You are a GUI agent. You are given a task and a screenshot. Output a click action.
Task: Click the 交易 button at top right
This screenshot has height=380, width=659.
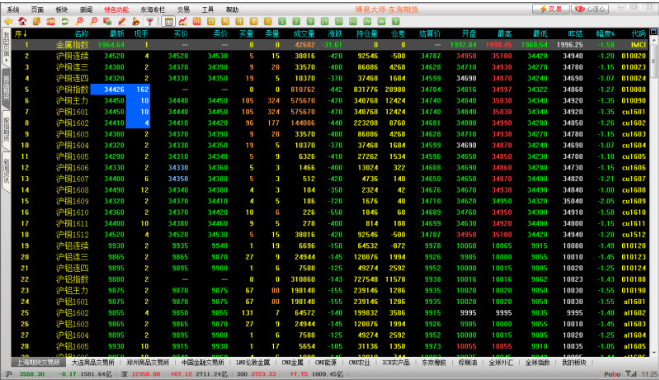click(551, 9)
